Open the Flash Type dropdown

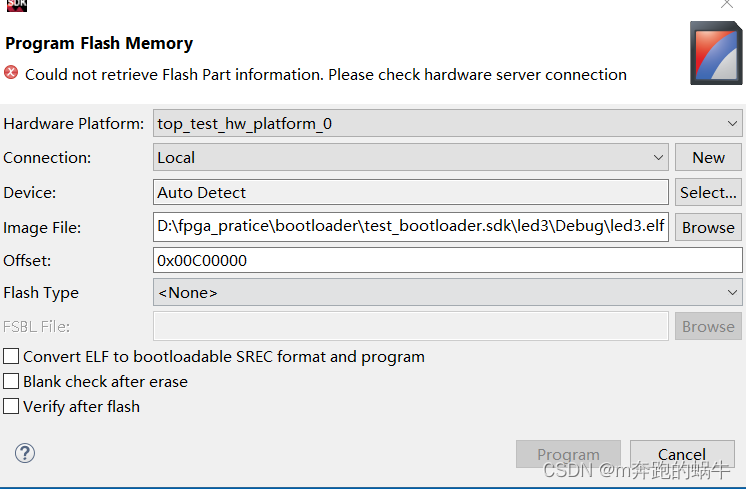click(447, 293)
